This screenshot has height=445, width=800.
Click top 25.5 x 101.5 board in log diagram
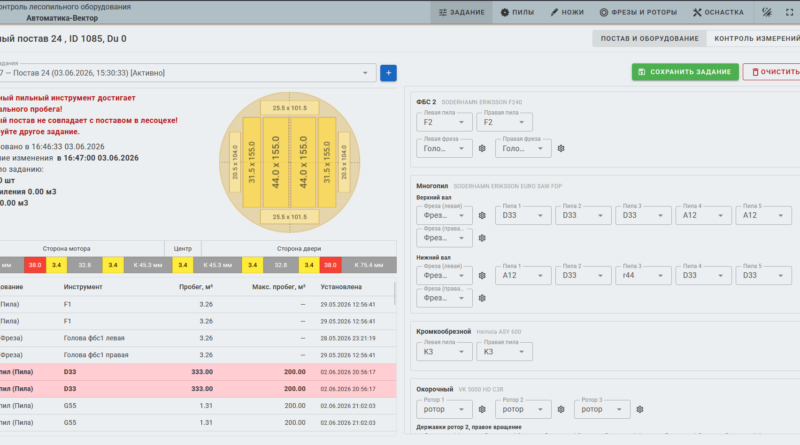pos(290,108)
